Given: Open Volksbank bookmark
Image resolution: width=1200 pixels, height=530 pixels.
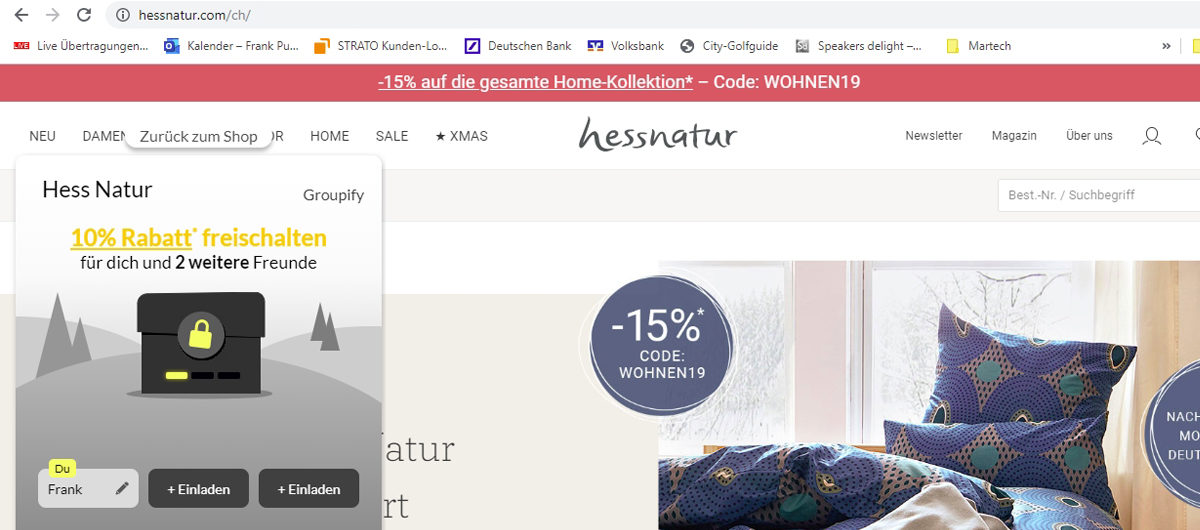Looking at the screenshot, I should [x=626, y=46].
